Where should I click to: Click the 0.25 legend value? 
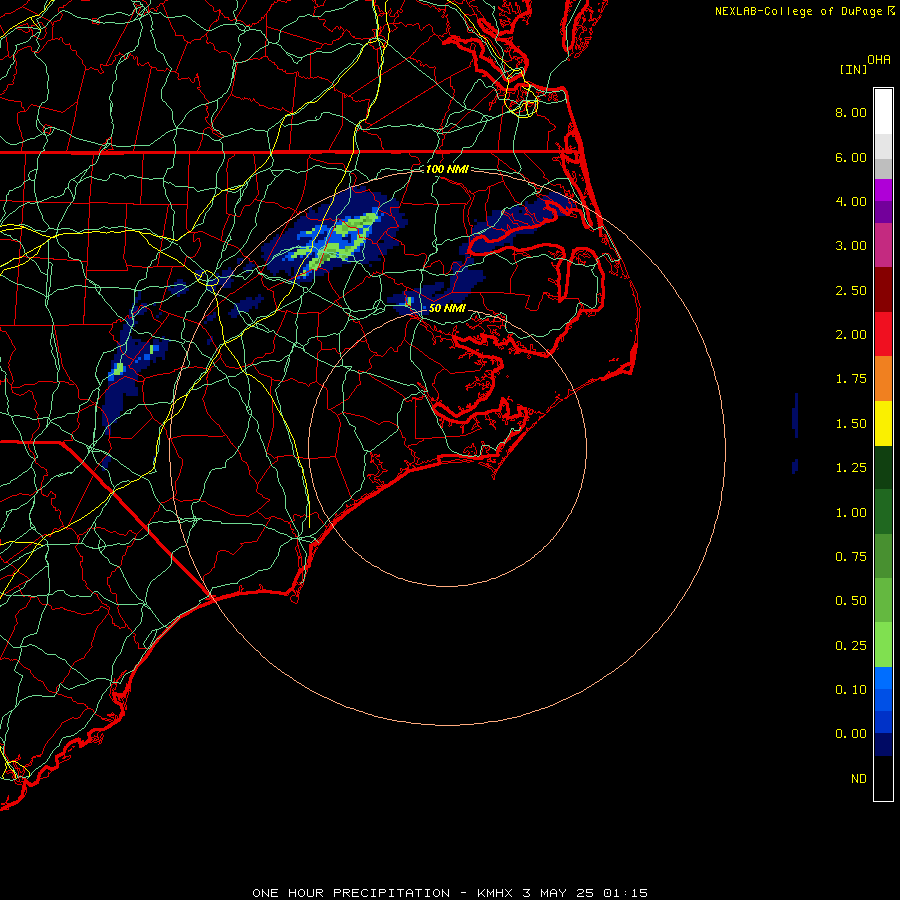[851, 646]
